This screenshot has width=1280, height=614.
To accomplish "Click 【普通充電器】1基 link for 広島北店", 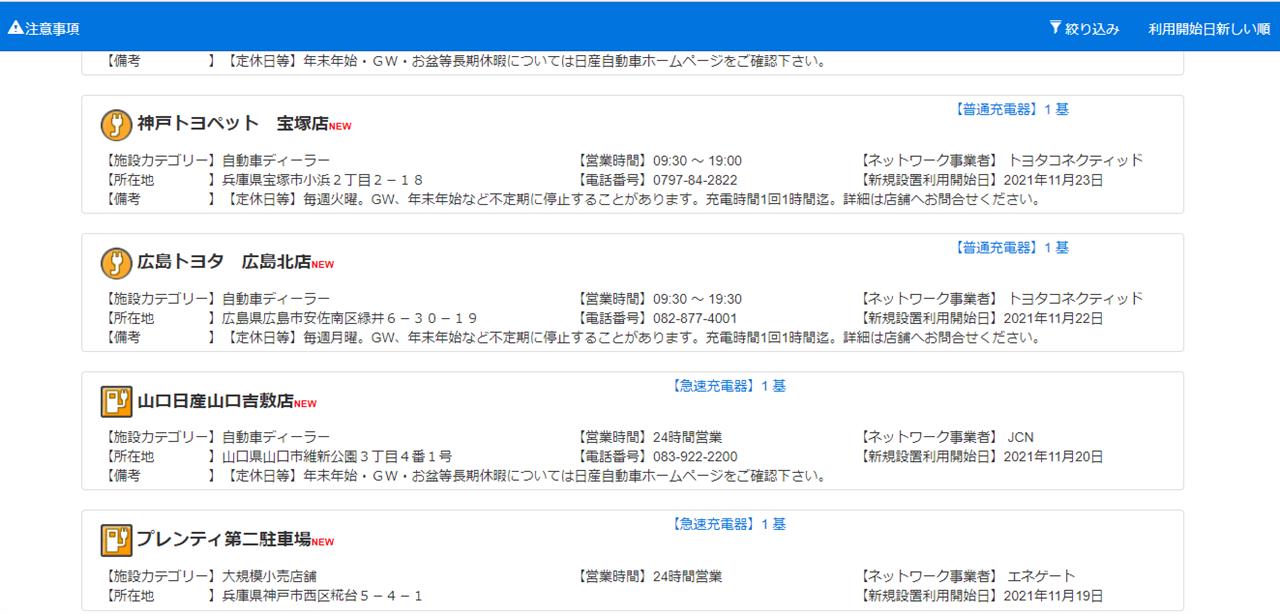I will (x=1011, y=247).
